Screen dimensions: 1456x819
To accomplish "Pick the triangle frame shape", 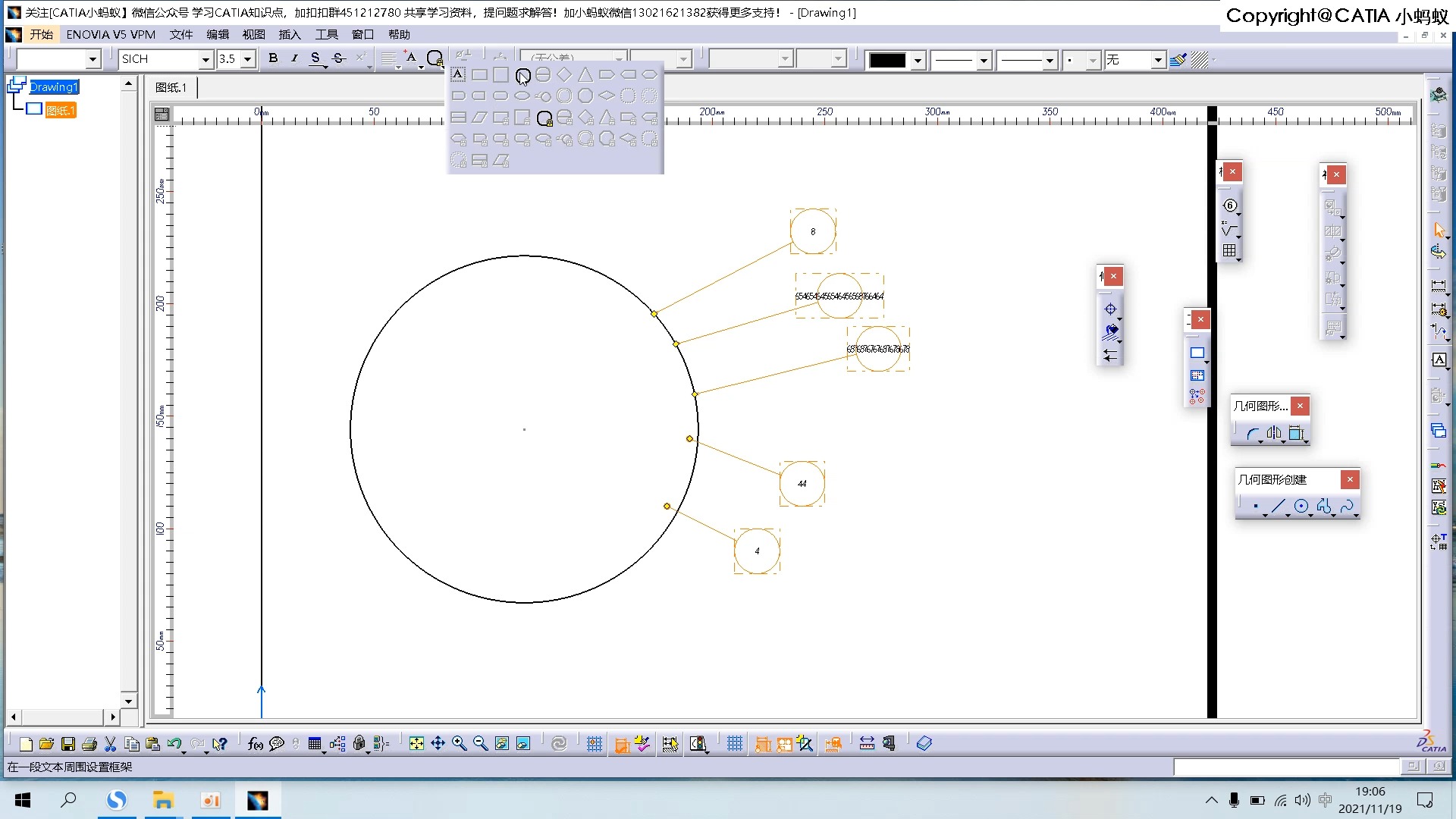I will pos(585,75).
